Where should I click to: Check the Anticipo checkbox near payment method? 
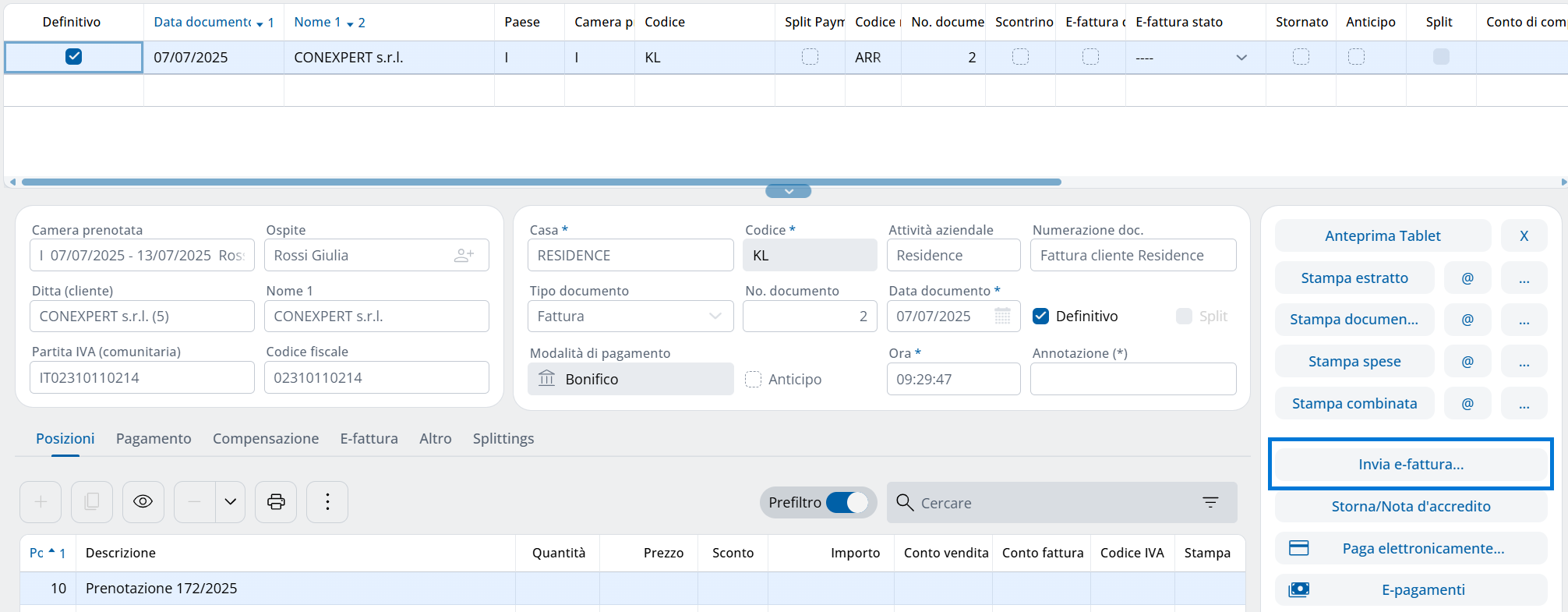[x=753, y=379]
